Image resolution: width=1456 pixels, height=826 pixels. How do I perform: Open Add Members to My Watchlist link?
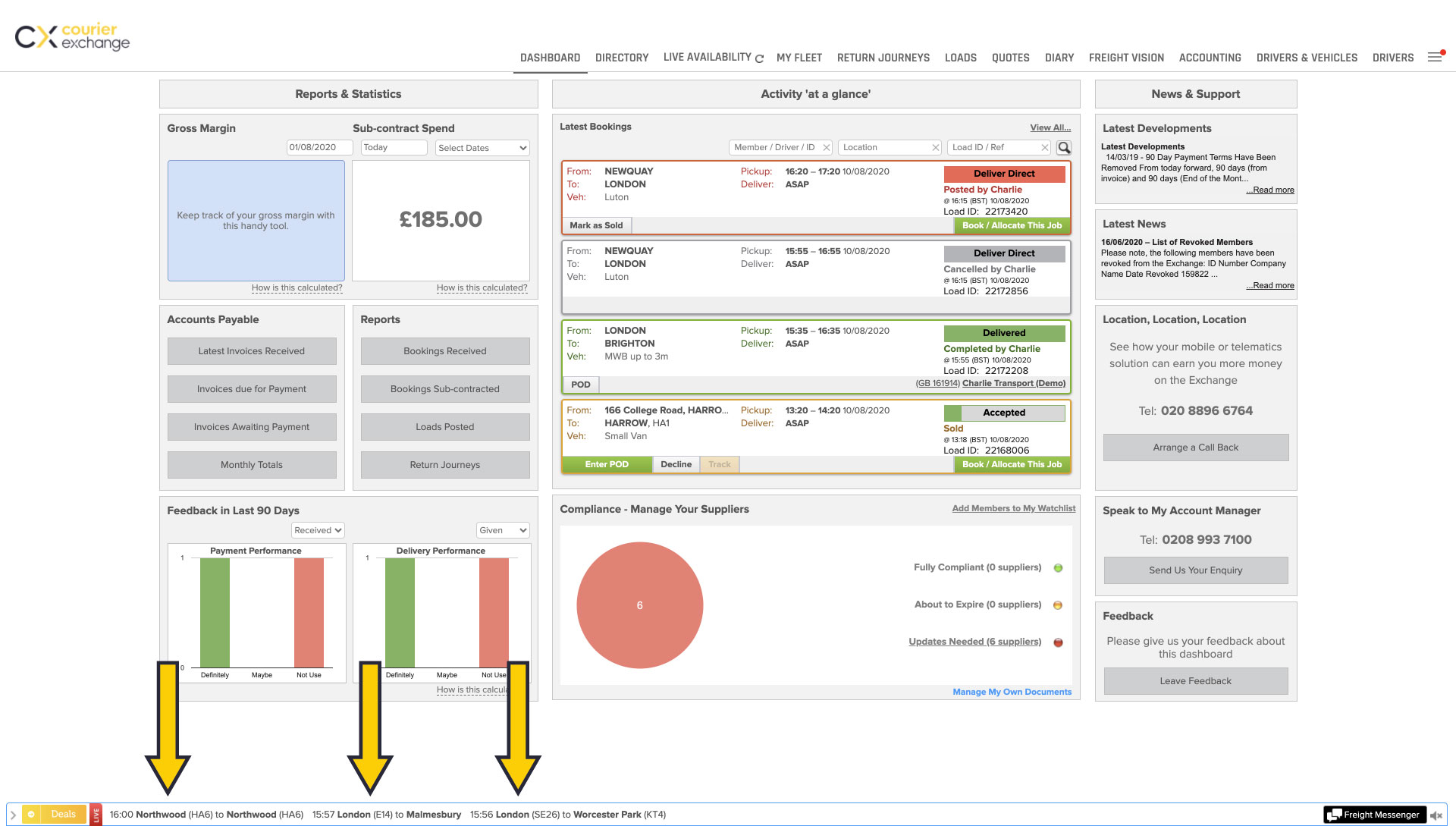tap(1013, 508)
